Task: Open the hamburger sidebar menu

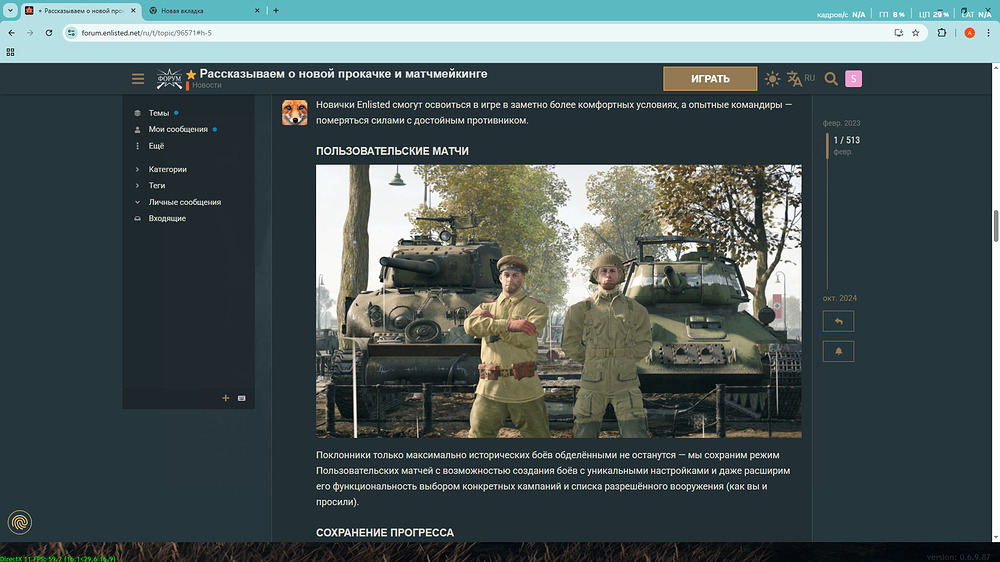Action: pos(138,79)
